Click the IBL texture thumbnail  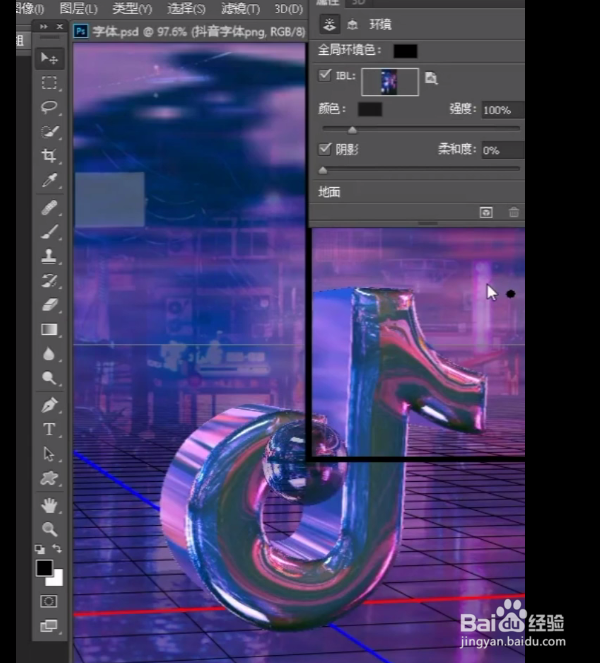[390, 82]
